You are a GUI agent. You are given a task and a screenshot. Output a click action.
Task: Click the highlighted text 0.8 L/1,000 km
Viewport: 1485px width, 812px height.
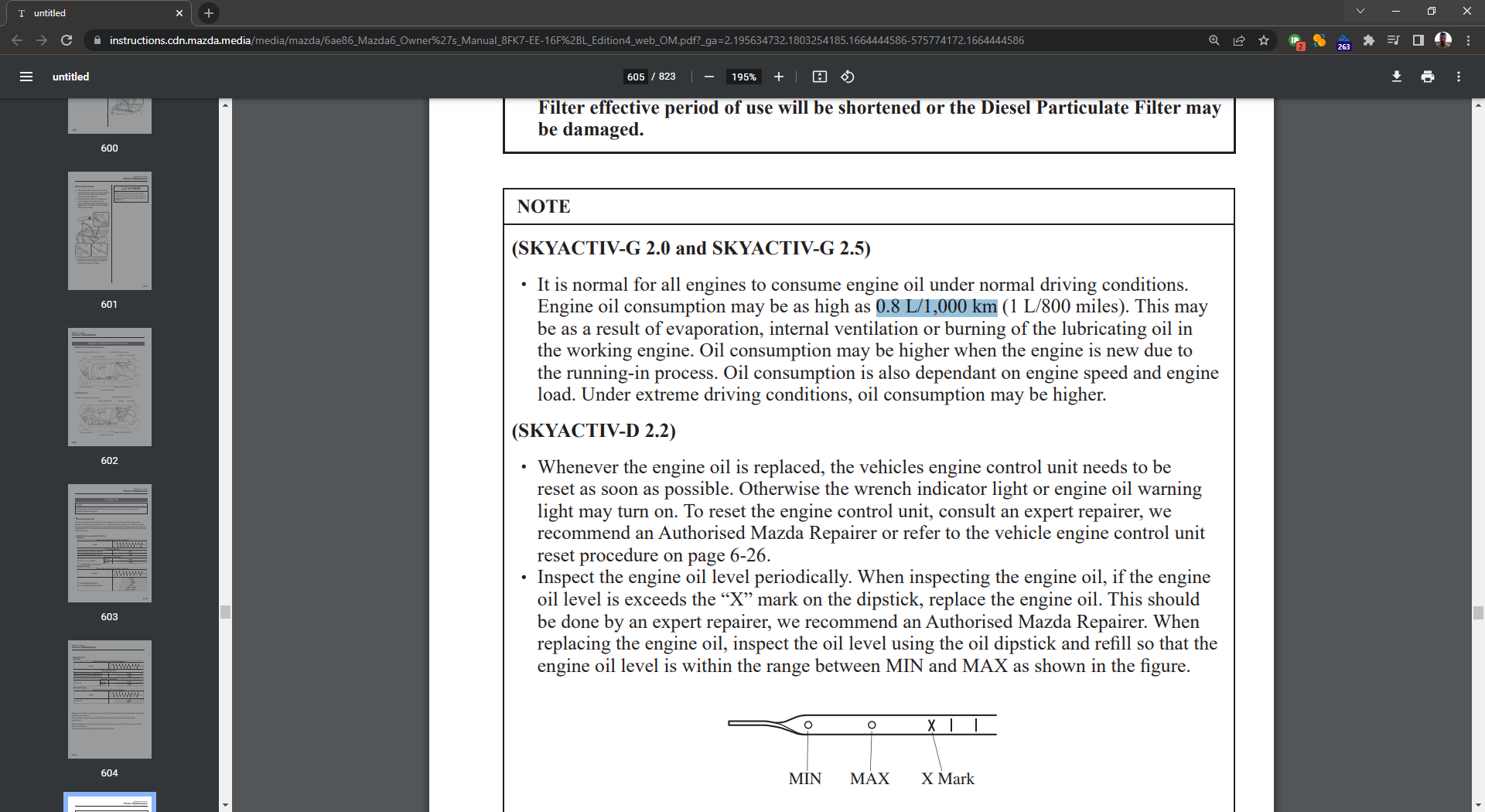click(937, 307)
